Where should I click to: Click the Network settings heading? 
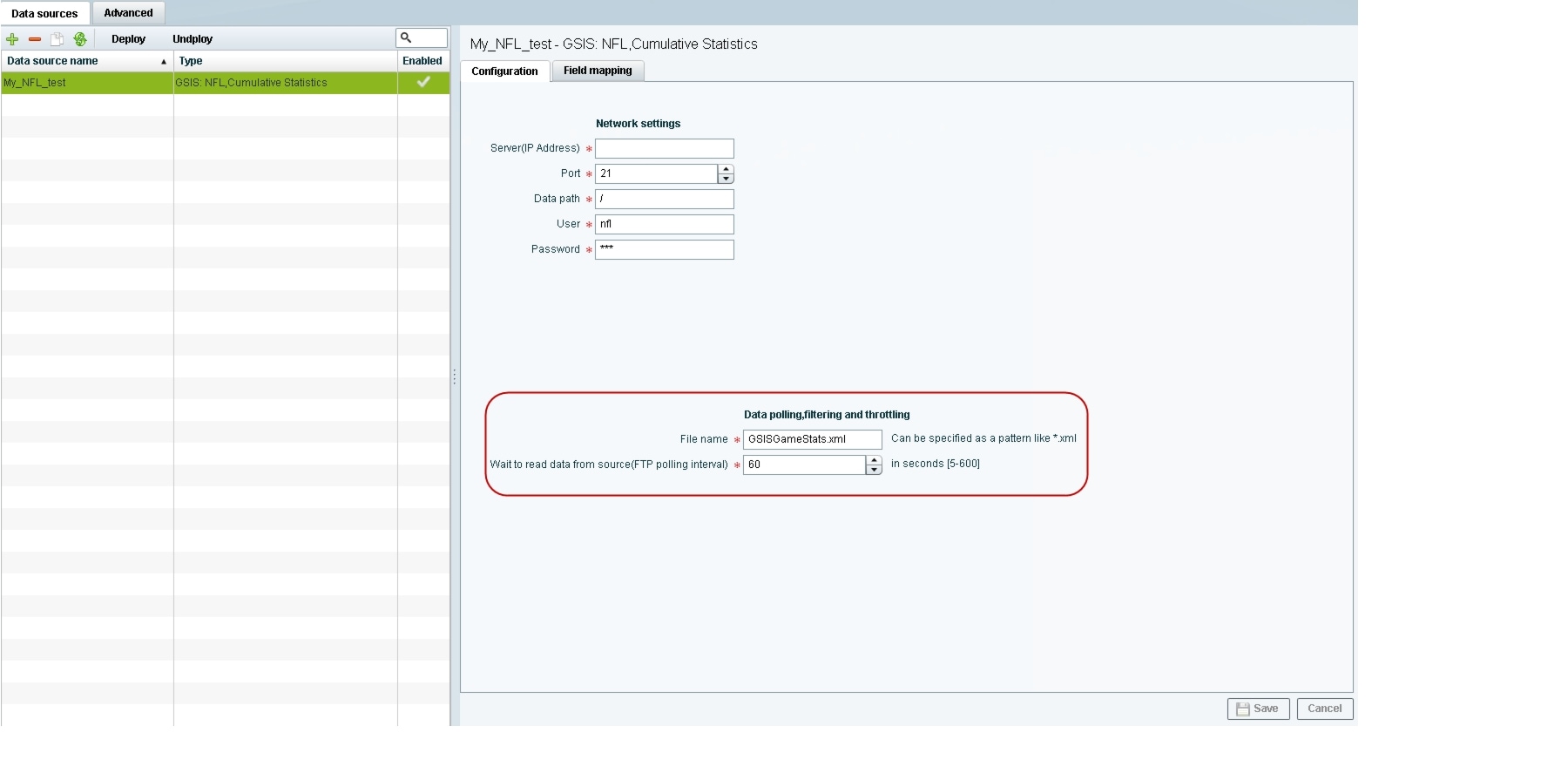coord(638,124)
